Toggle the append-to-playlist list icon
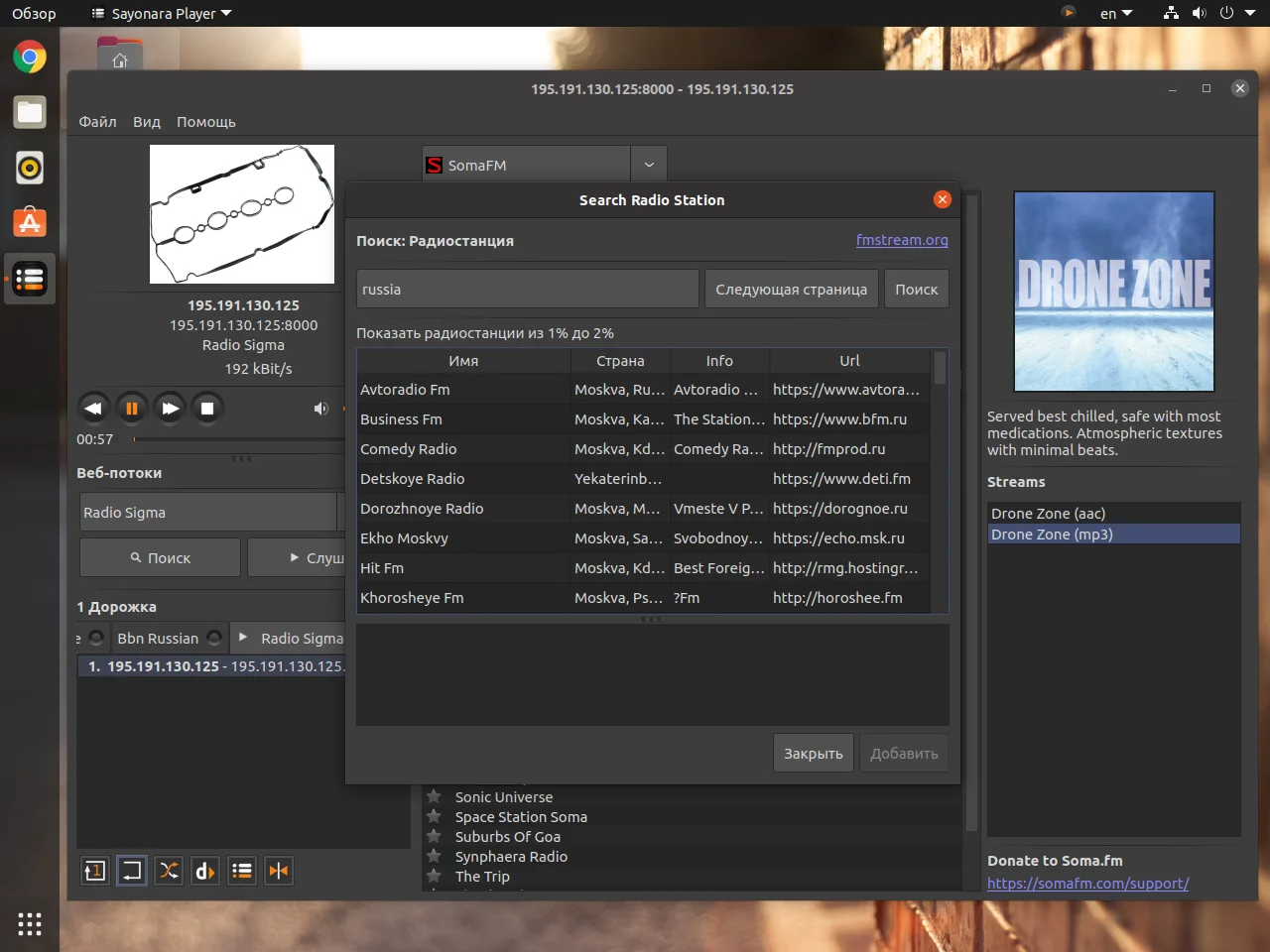1270x952 pixels. (242, 871)
